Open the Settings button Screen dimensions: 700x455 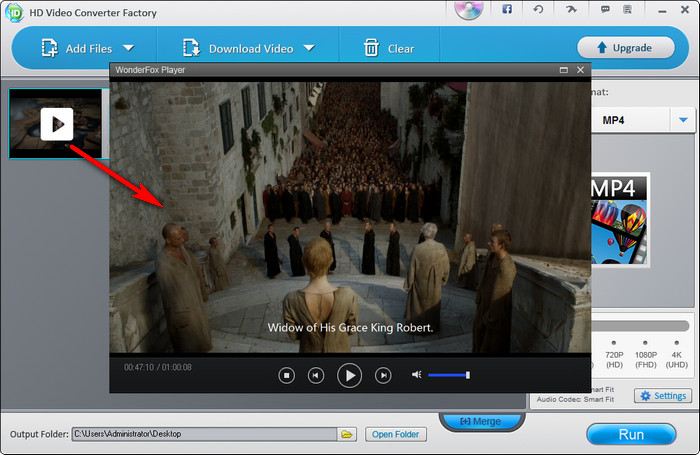663,396
